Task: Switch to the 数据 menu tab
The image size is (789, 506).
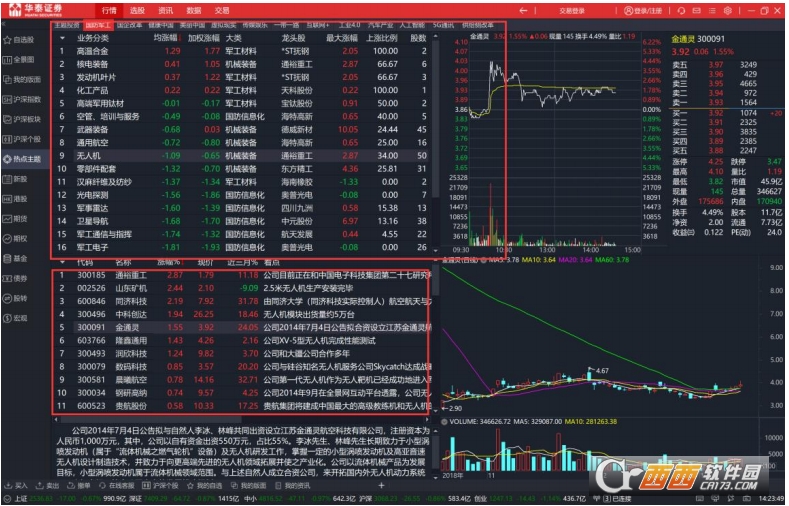Action: coord(194,11)
